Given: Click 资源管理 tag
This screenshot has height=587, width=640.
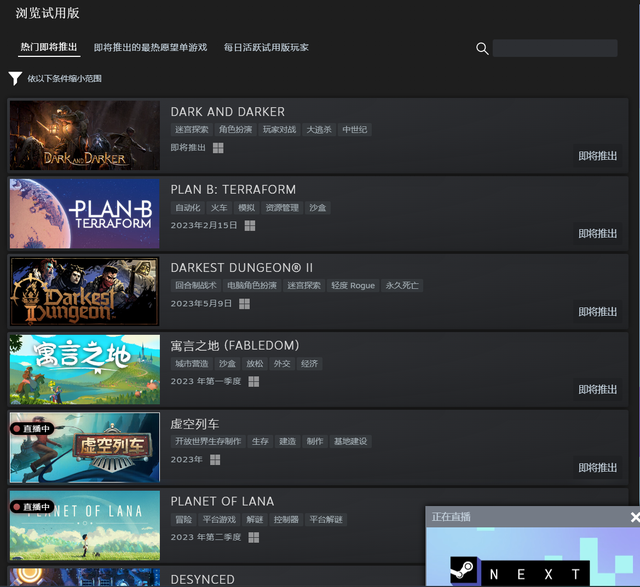Looking at the screenshot, I should tap(282, 208).
